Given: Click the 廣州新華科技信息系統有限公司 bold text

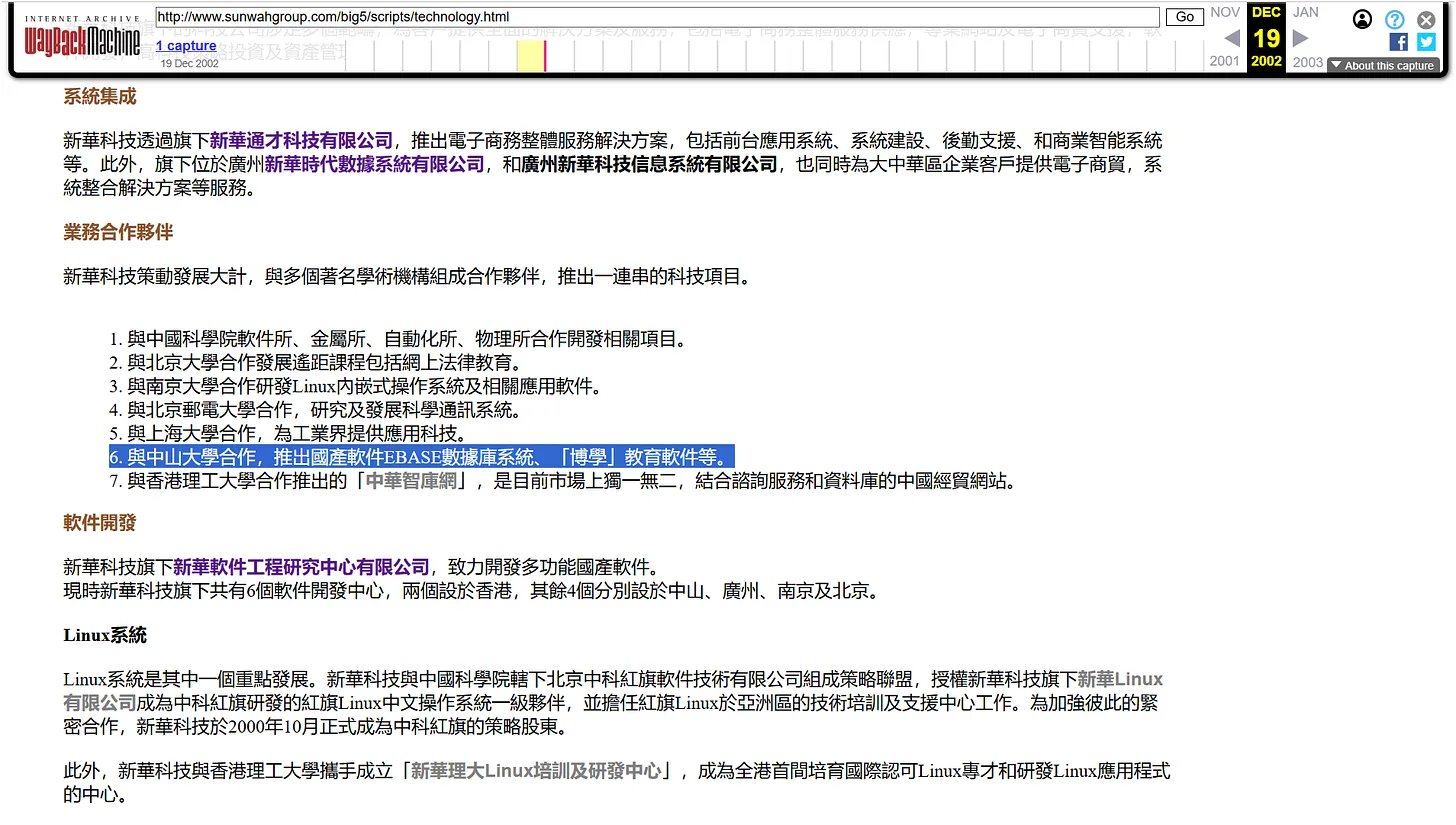Looking at the screenshot, I should pos(649,164).
